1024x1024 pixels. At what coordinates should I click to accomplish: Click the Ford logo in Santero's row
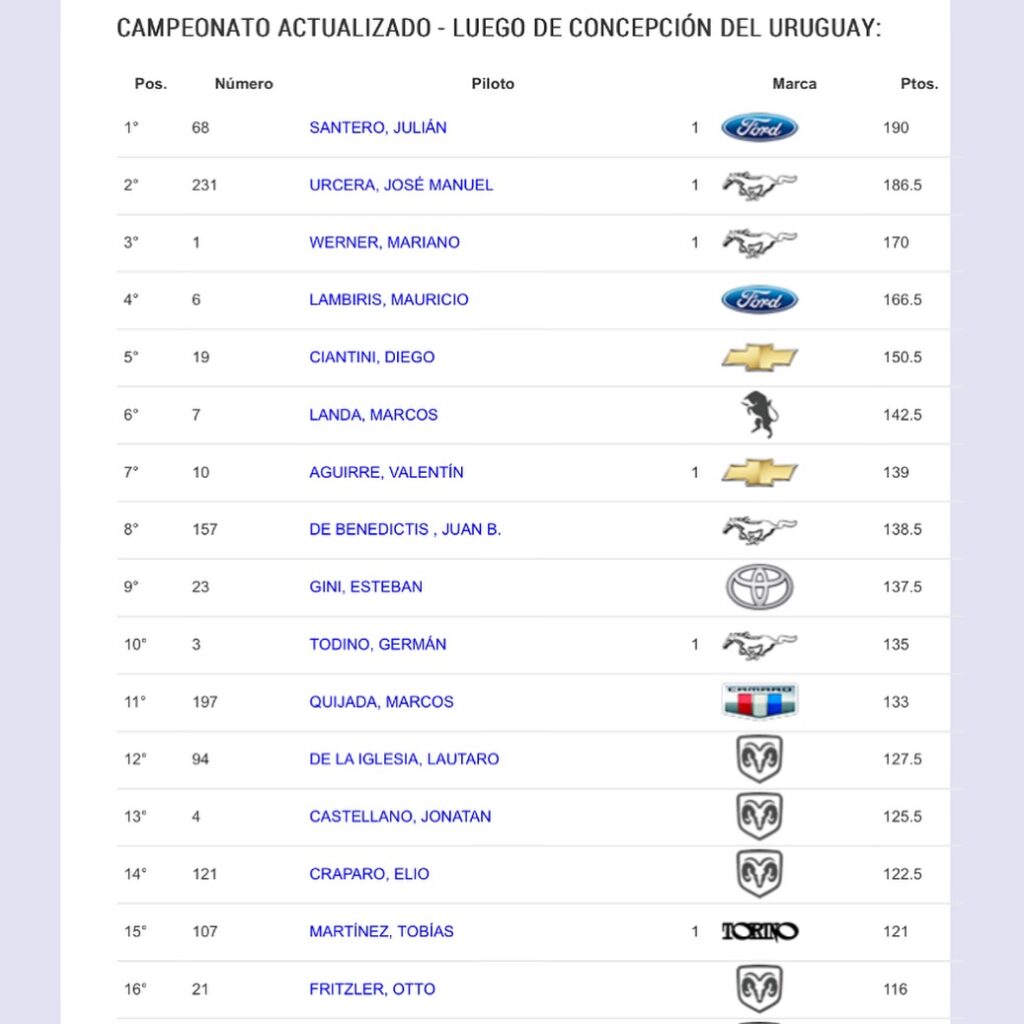point(759,127)
